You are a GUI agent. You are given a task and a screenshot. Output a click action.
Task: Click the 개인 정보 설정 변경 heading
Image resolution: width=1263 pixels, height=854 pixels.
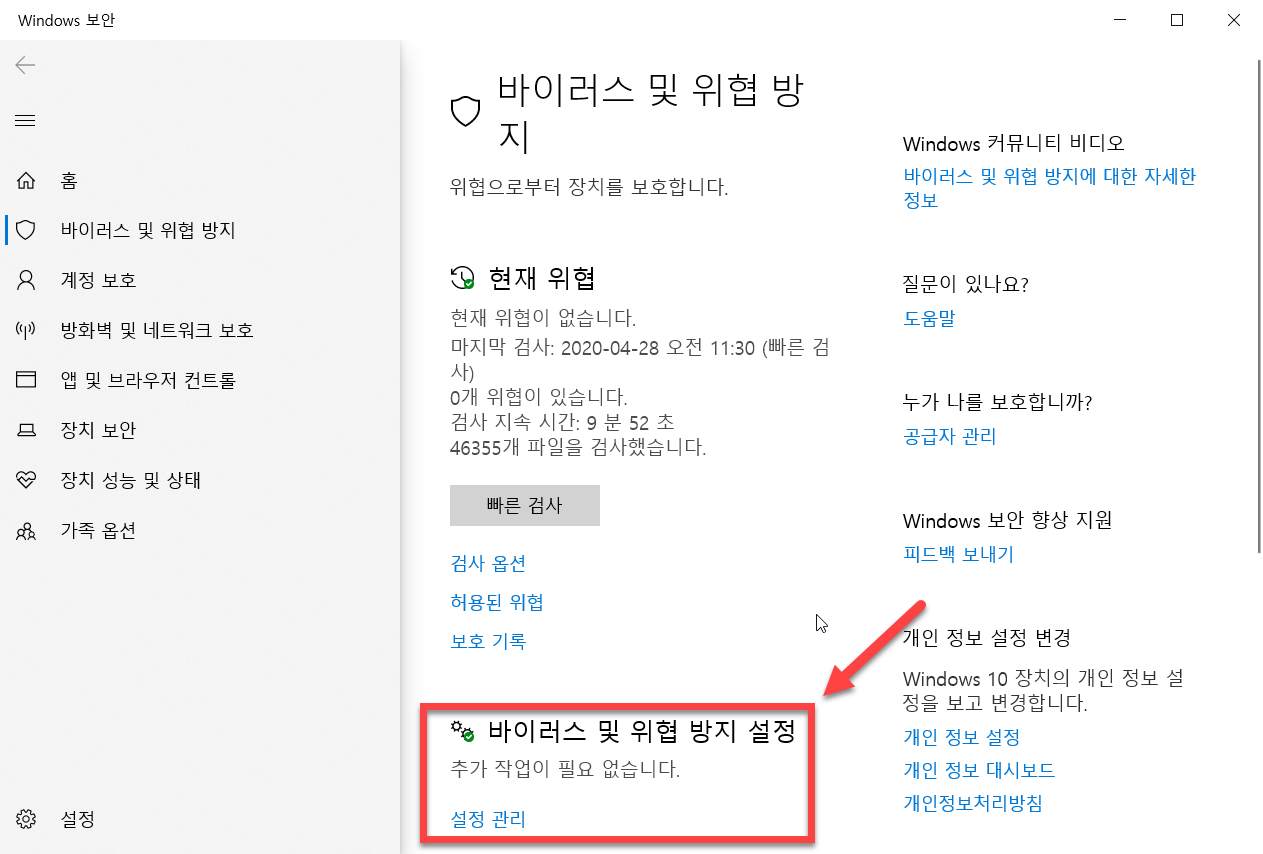tap(986, 637)
